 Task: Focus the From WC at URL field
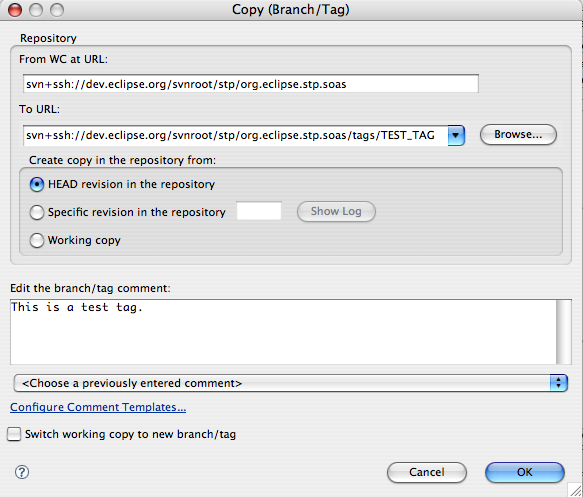coord(251,84)
